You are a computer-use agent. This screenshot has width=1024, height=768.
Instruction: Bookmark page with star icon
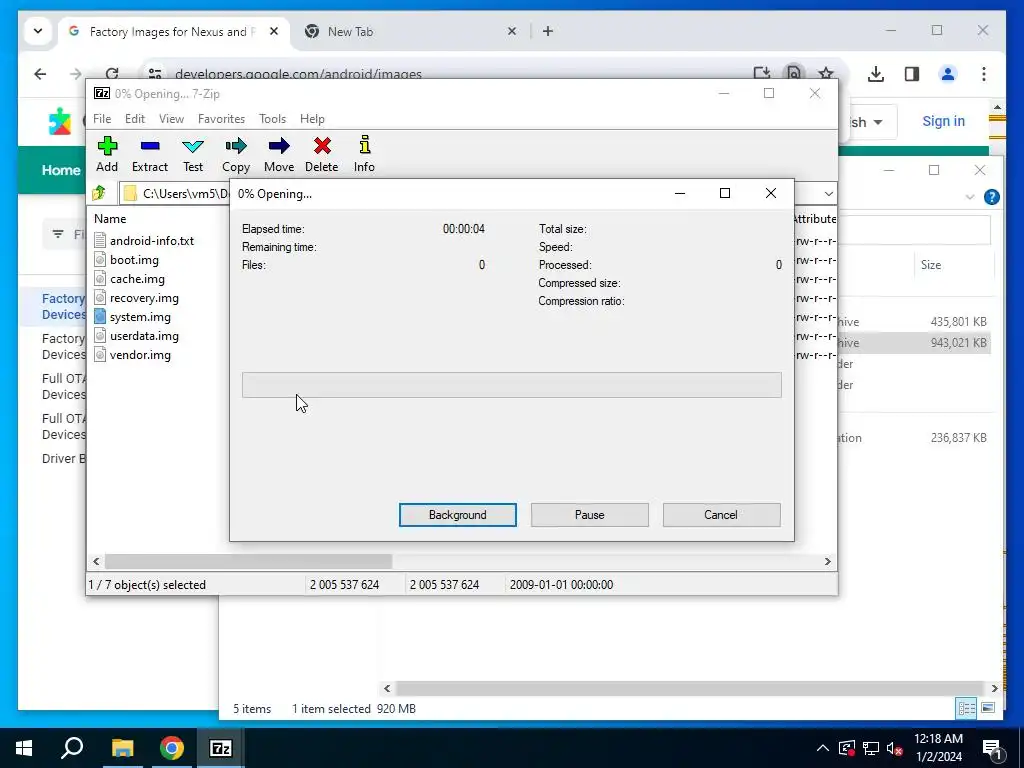click(x=826, y=74)
